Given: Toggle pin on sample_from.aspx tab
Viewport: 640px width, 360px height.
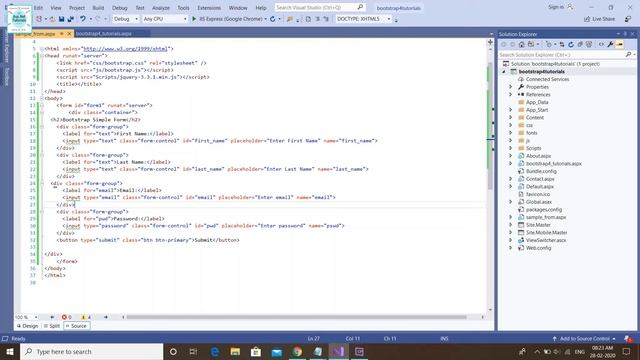Looking at the screenshot, I should tap(62, 33).
